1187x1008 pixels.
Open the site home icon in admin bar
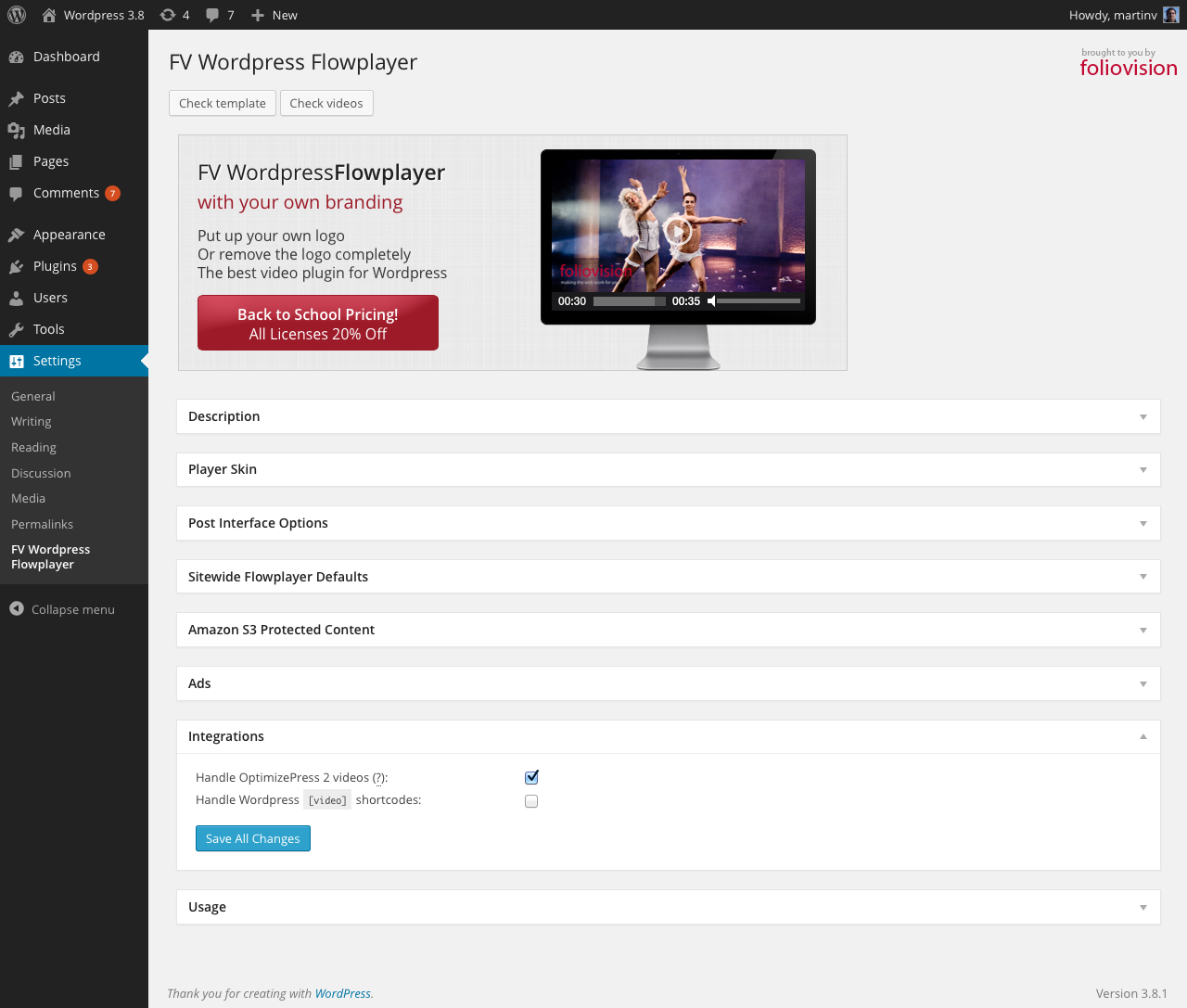pyautogui.click(x=49, y=15)
